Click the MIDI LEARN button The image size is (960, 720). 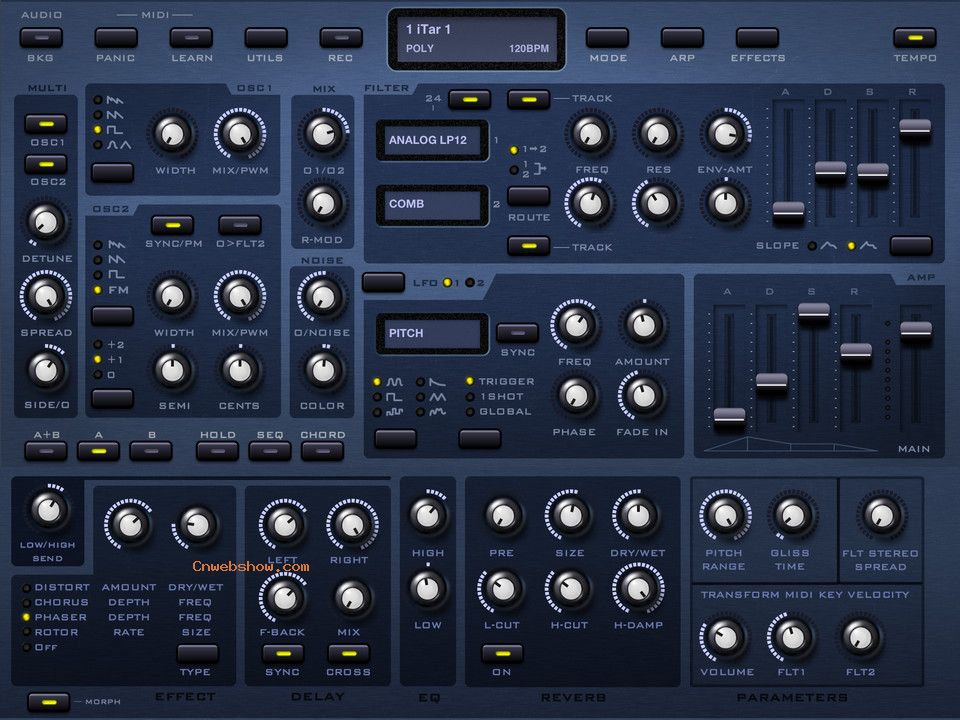pyautogui.click(x=191, y=38)
